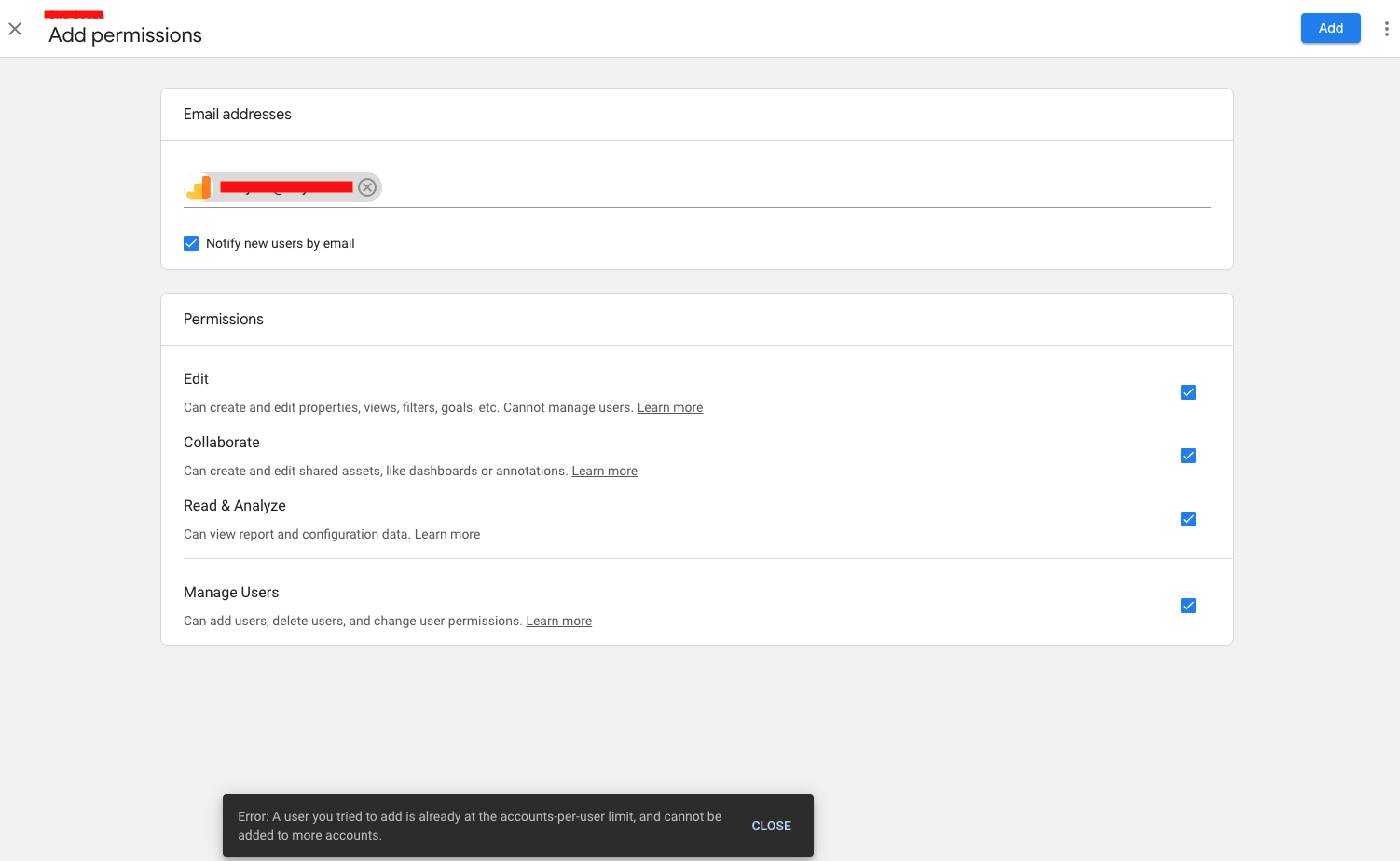Open Learn more link for Edit permission
Viewport: 1400px width, 861px height.
[670, 407]
